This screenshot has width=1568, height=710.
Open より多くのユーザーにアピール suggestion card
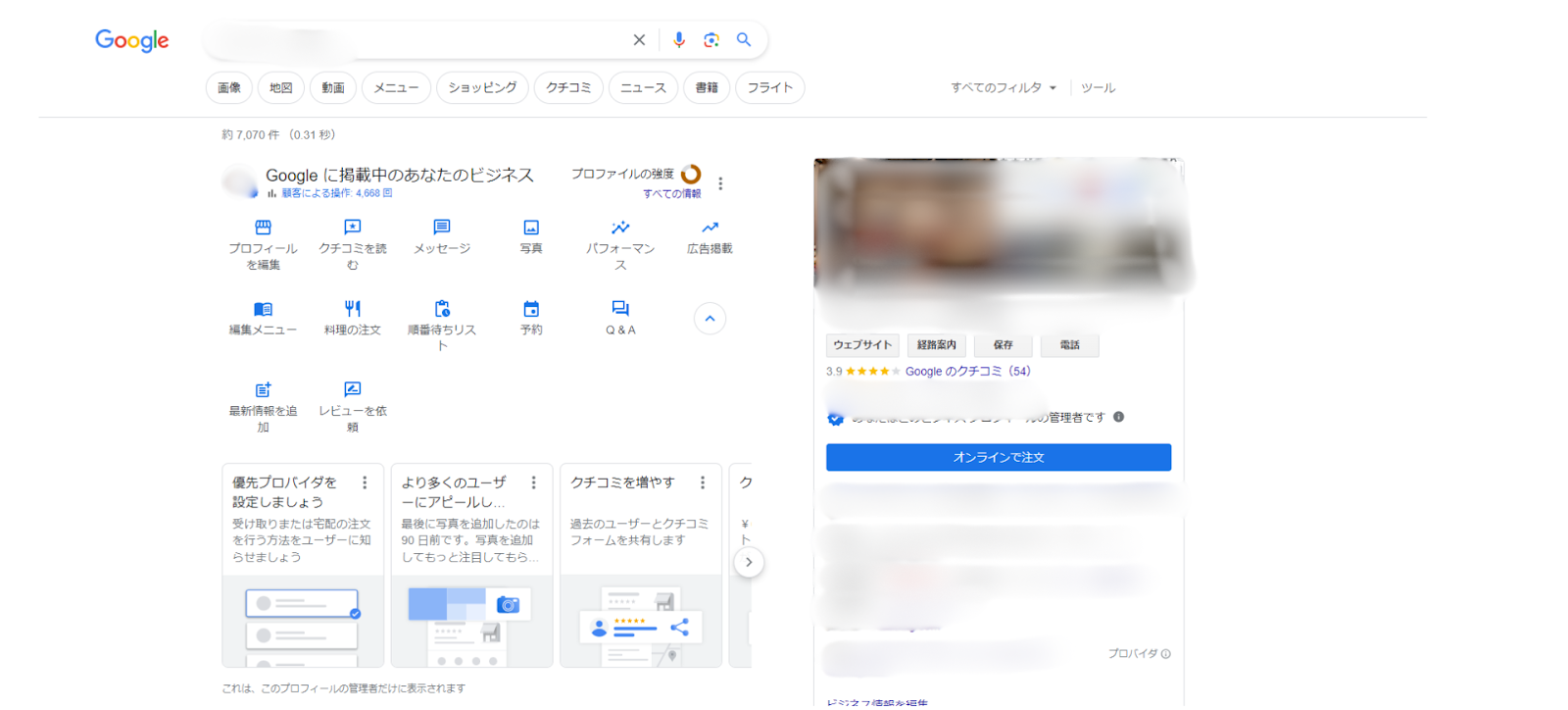[x=471, y=566]
